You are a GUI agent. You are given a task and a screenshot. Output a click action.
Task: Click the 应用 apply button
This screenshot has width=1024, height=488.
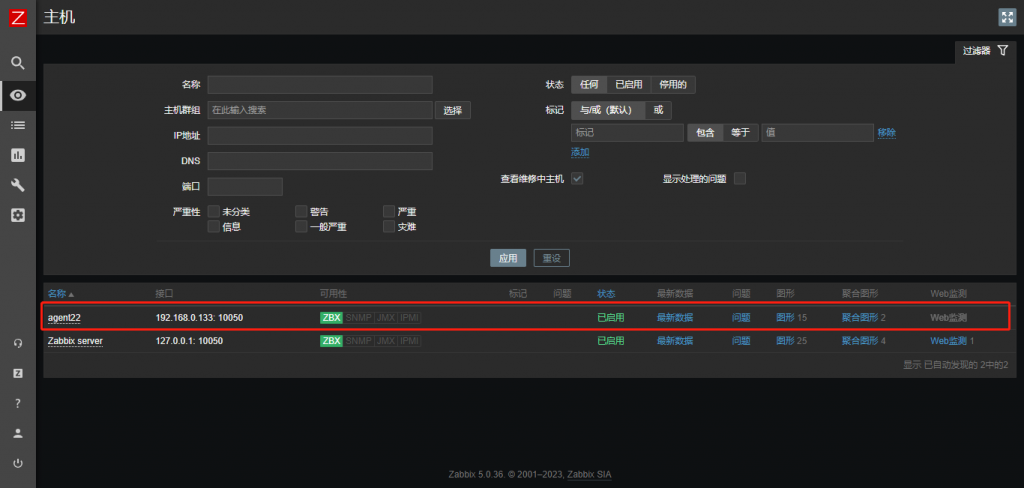pyautogui.click(x=508, y=258)
